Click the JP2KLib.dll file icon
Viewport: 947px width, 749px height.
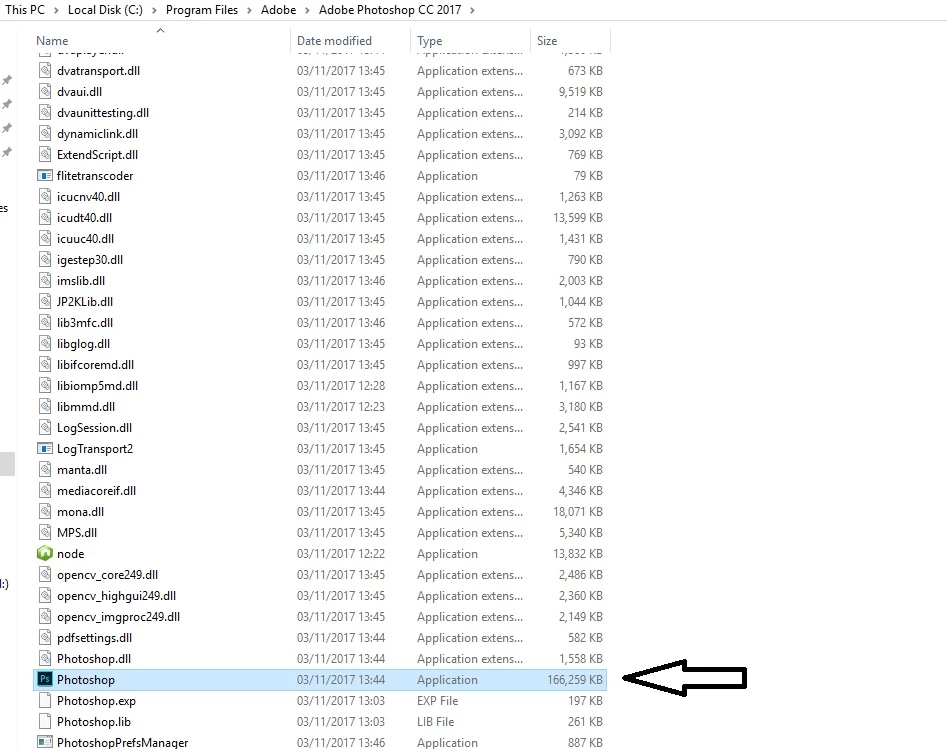click(45, 301)
